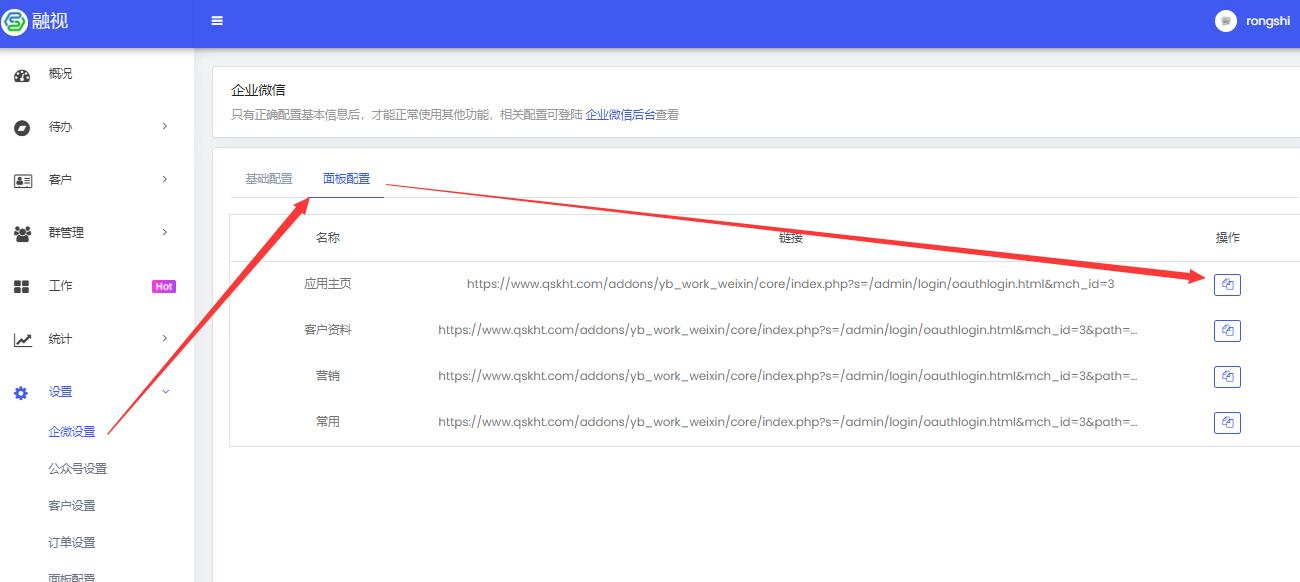The image size is (1300, 582).
Task: Click the 链接 column header
Action: pyautogui.click(x=791, y=238)
